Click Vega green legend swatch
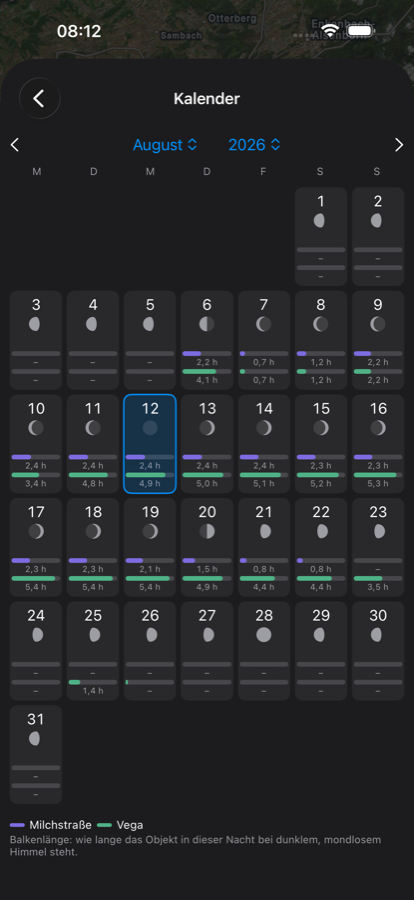 (x=104, y=825)
